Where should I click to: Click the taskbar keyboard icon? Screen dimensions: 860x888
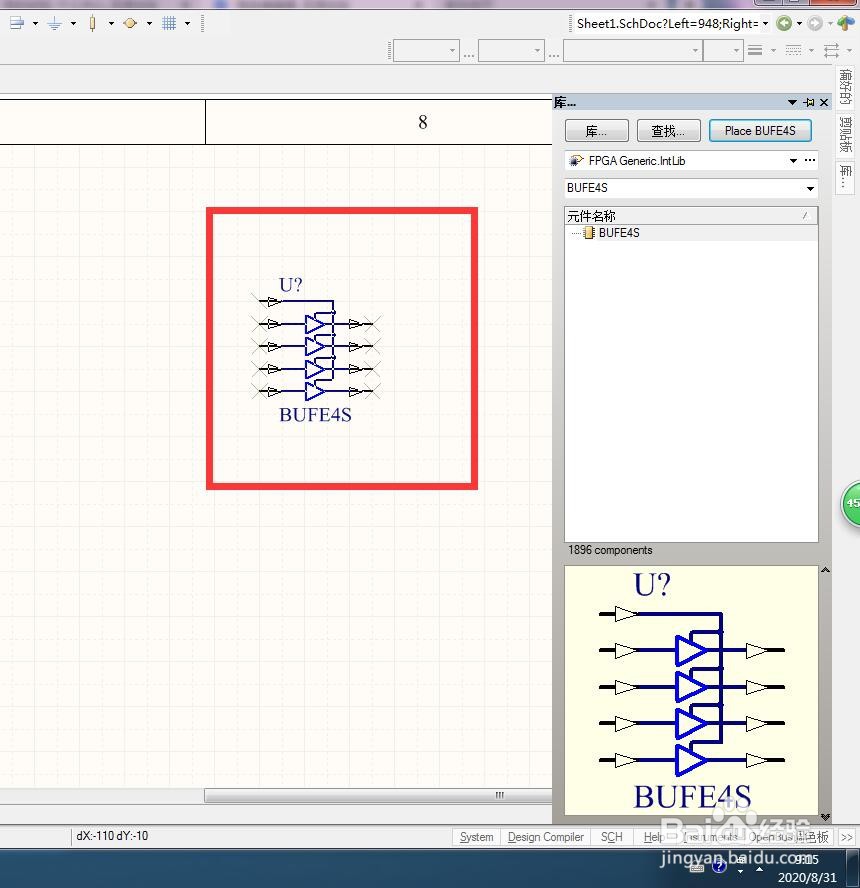coord(697,866)
